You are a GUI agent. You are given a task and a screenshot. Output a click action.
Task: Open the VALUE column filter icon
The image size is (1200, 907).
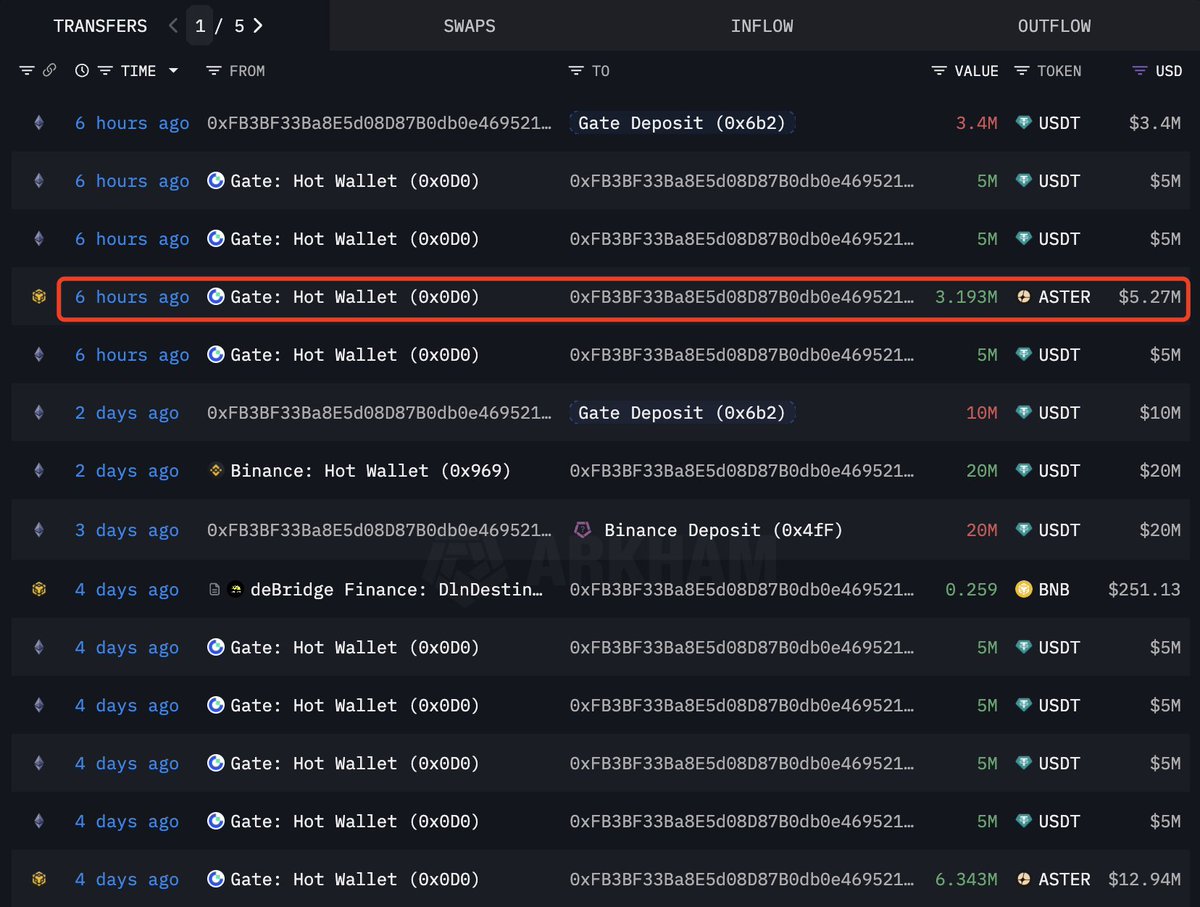pos(939,71)
